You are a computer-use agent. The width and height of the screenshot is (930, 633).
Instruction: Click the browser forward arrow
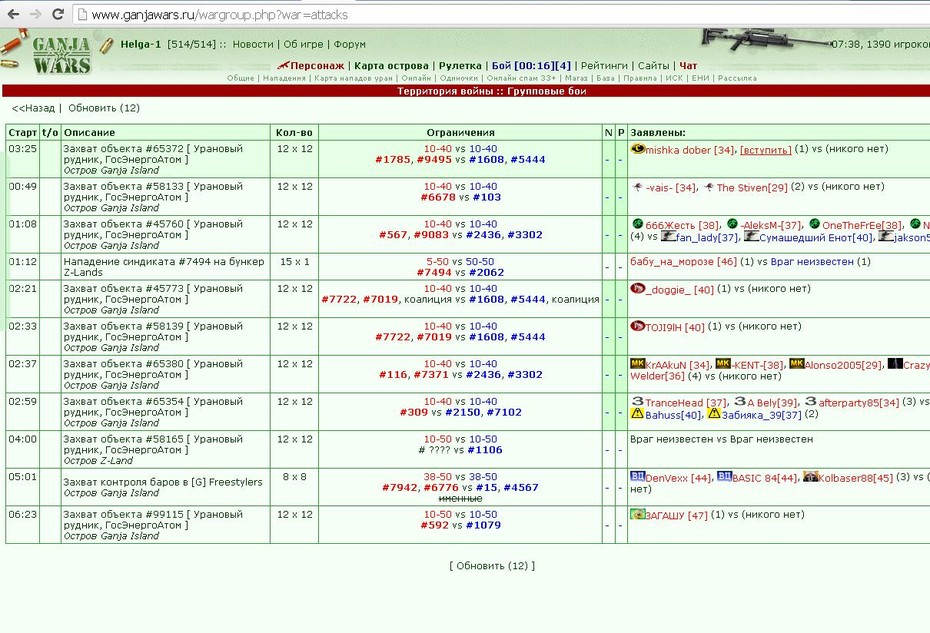pos(36,14)
